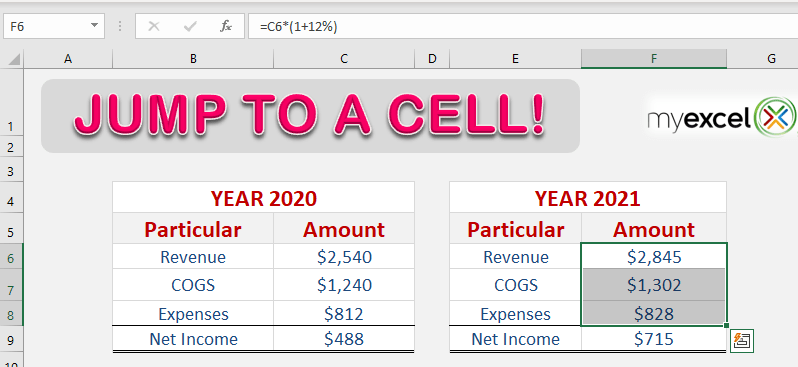Screen dimensions: 798x367
Task: Click the JUMP TO A CELL! banner
Action: pos(310,116)
